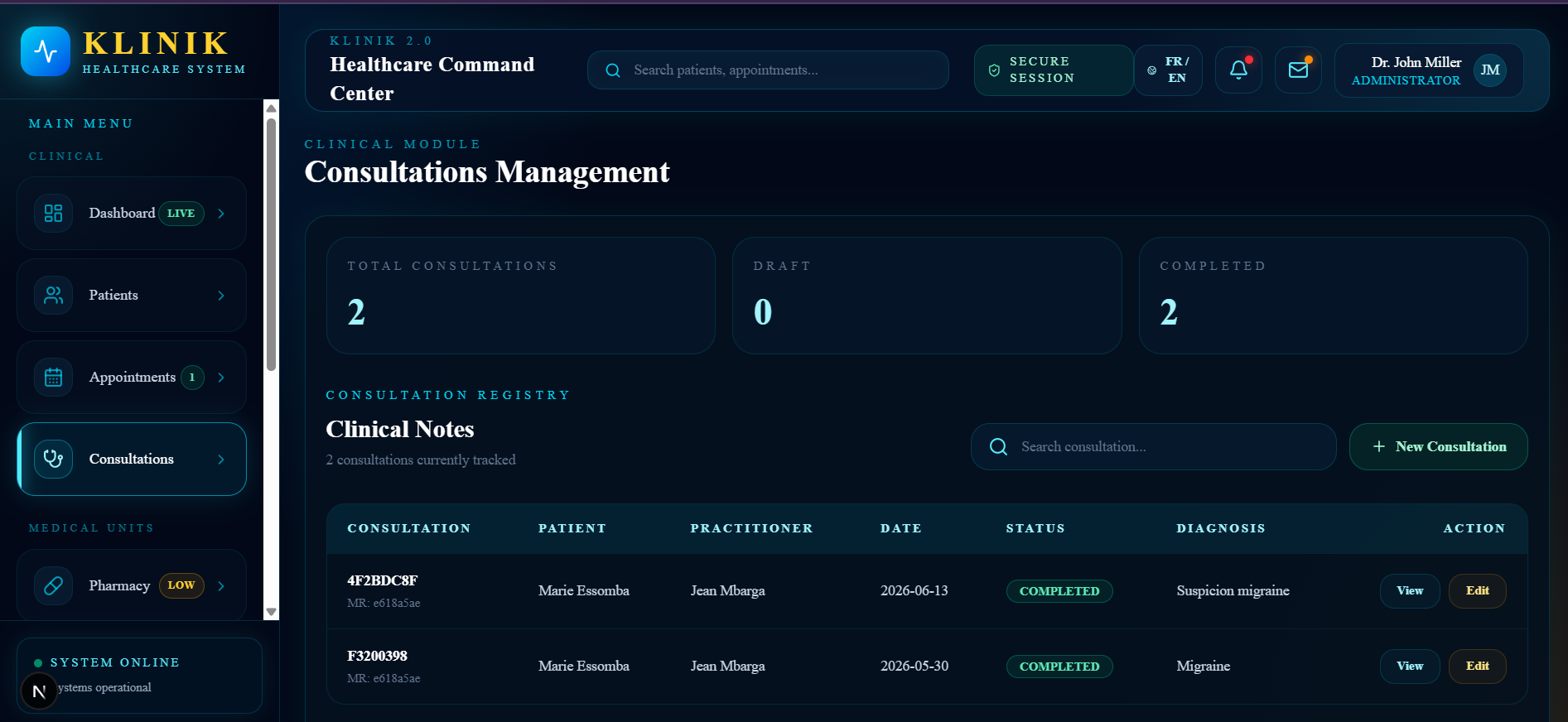
Task: View consultation 4F2BDC8F
Action: [1410, 591]
